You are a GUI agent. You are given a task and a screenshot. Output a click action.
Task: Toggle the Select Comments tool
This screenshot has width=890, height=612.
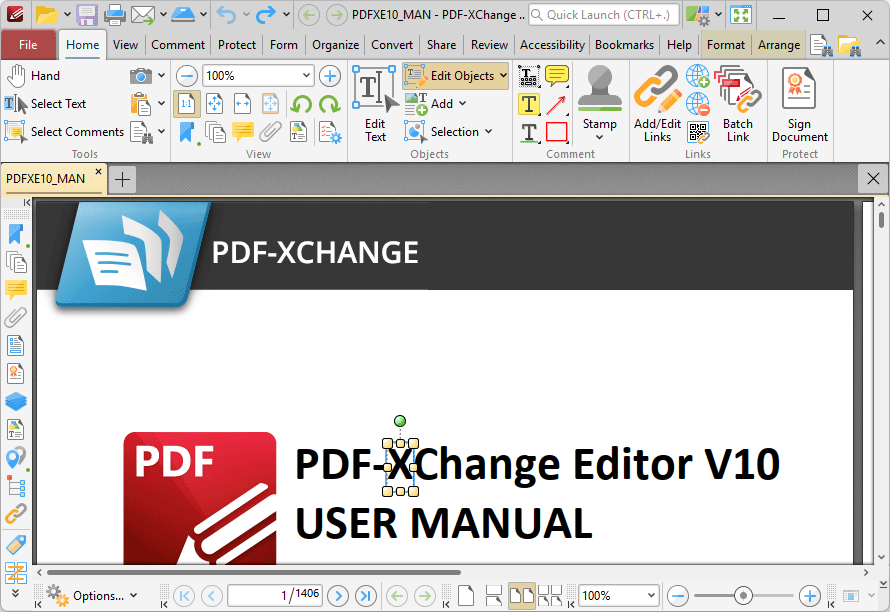64,131
